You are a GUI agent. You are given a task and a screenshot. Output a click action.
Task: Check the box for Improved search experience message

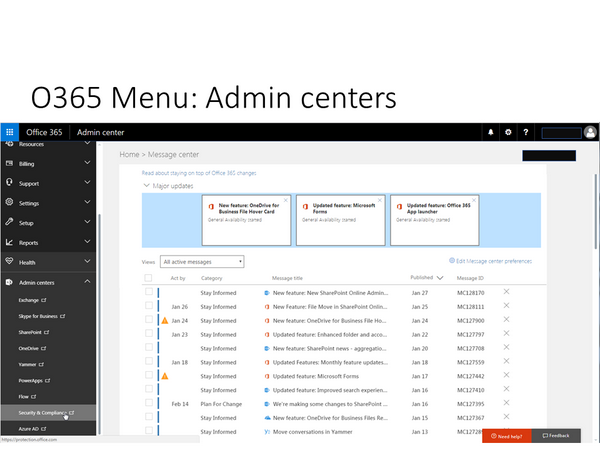click(x=149, y=389)
